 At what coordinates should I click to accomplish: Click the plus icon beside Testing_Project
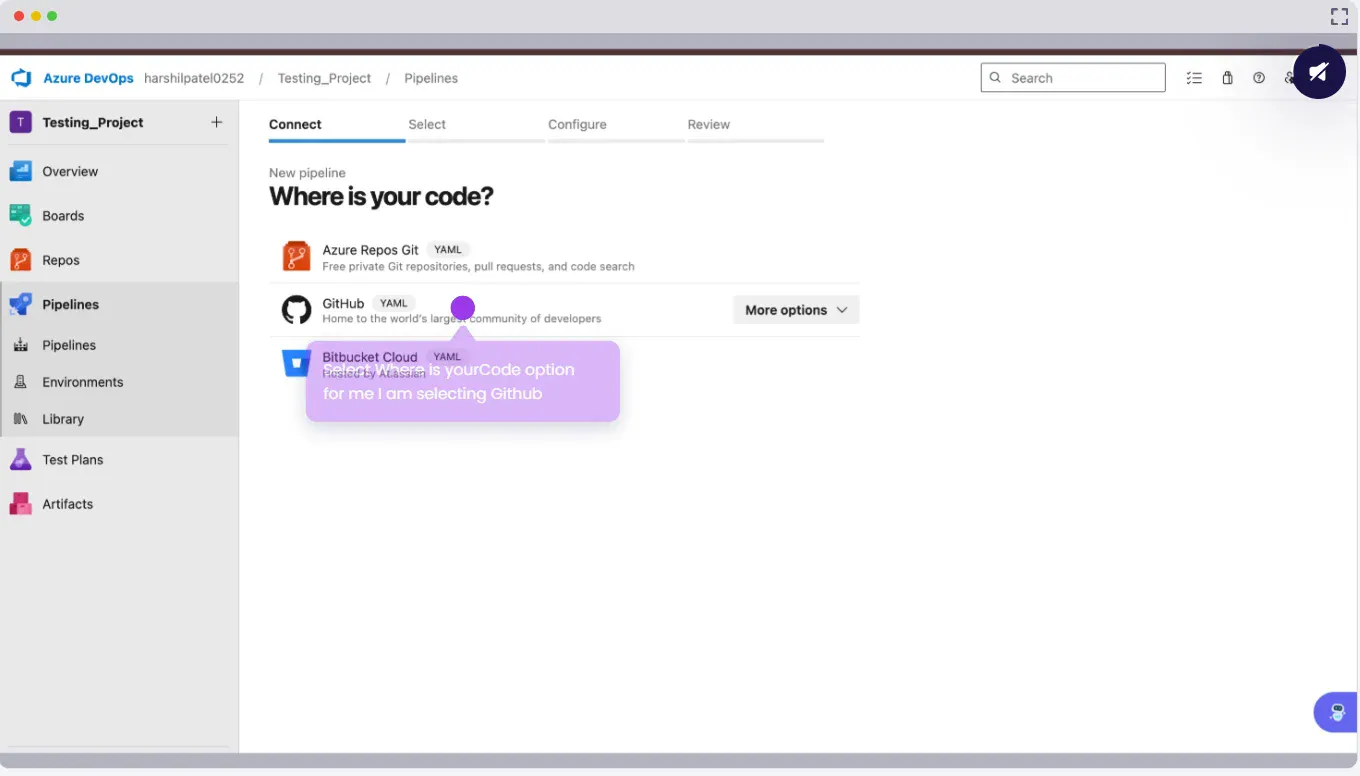217,122
